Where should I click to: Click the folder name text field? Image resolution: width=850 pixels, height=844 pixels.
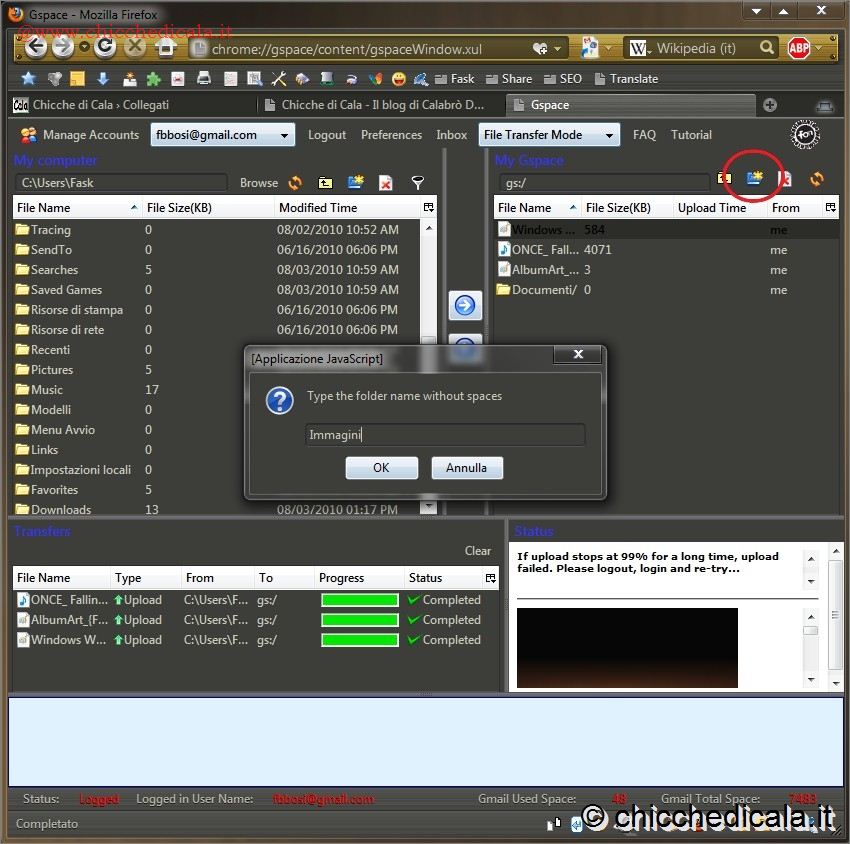pos(444,435)
